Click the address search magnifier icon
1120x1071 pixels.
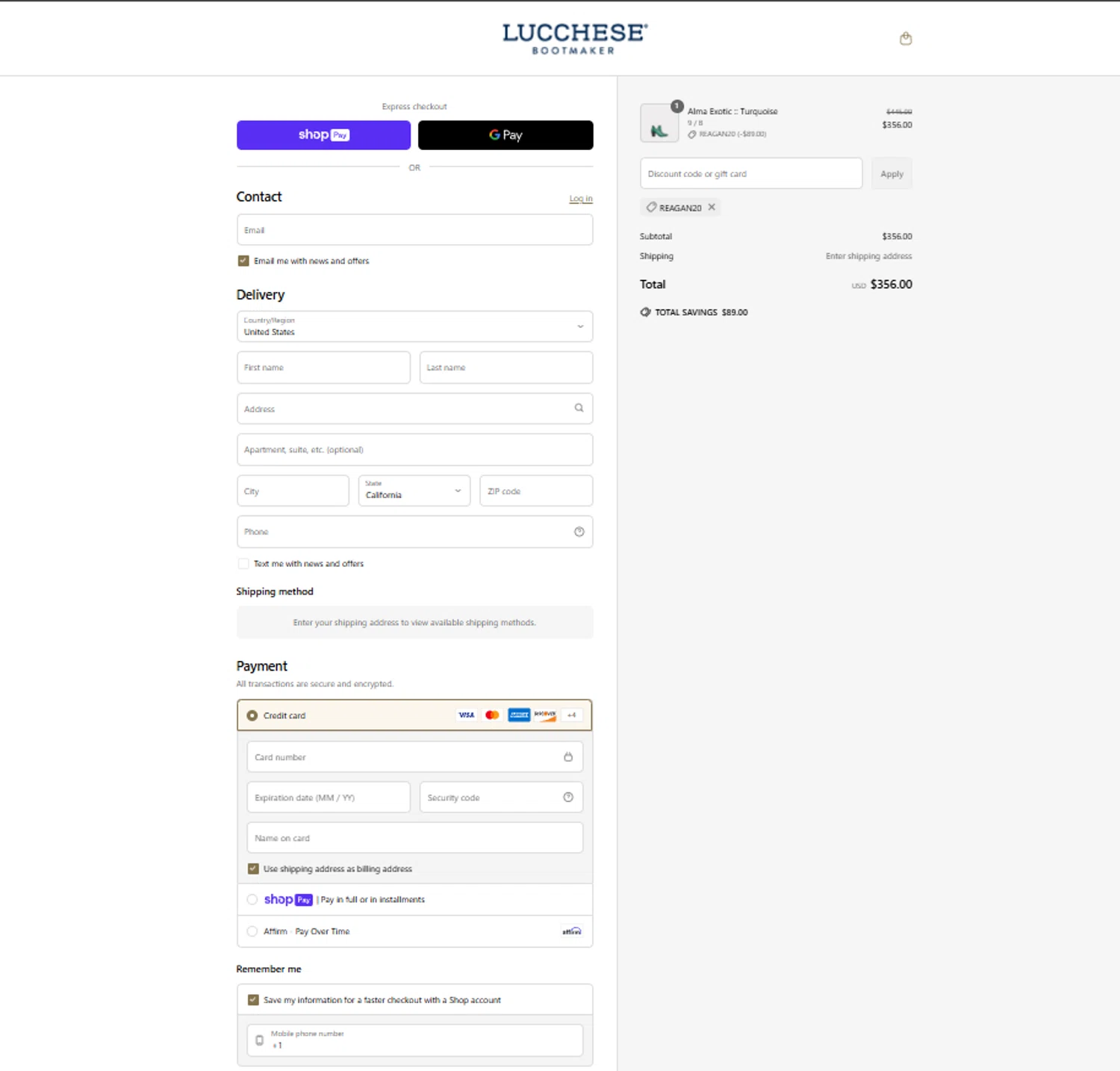tap(579, 408)
